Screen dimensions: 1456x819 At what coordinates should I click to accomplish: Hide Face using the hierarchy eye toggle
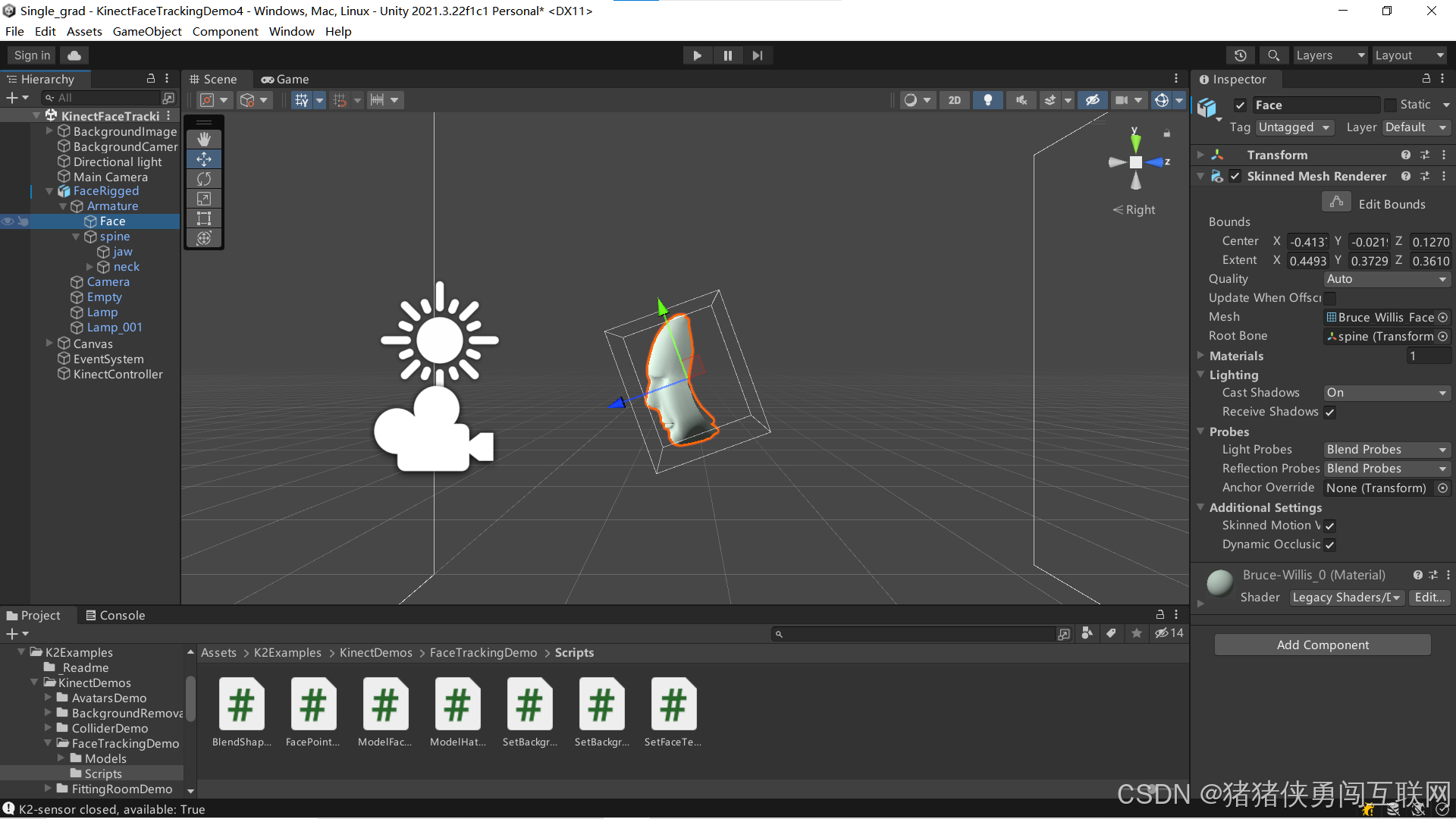[x=7, y=221]
